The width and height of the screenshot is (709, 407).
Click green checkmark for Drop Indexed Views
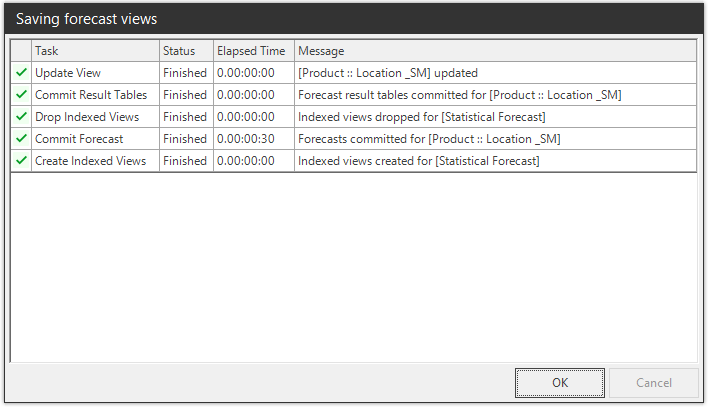tap(21, 117)
